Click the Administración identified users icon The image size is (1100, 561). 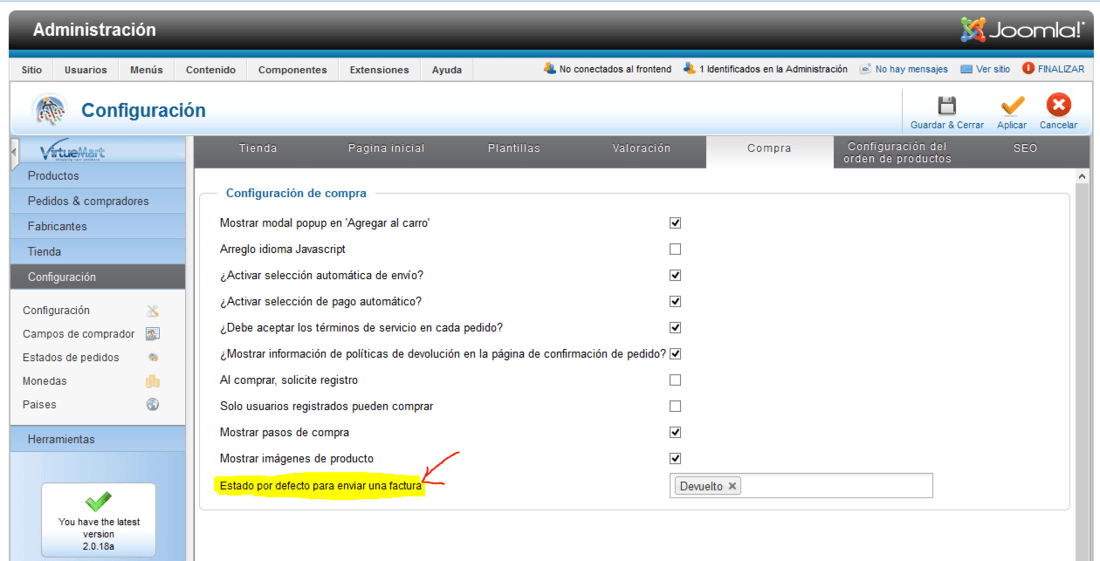[690, 69]
